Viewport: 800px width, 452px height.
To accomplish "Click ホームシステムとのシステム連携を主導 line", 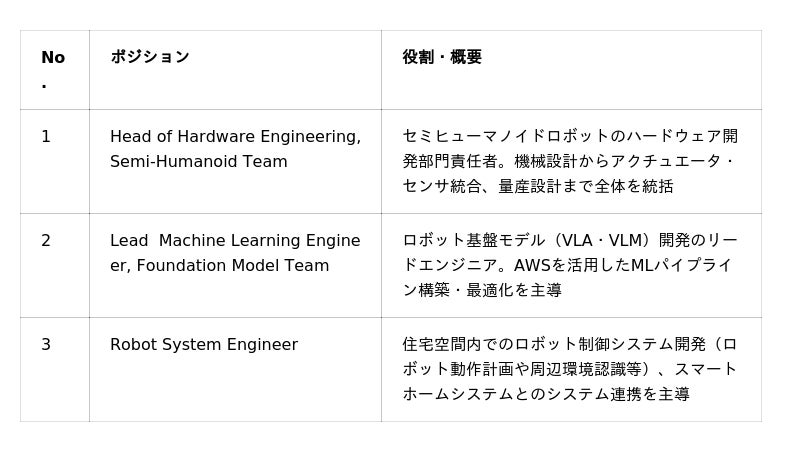I will (x=546, y=394).
